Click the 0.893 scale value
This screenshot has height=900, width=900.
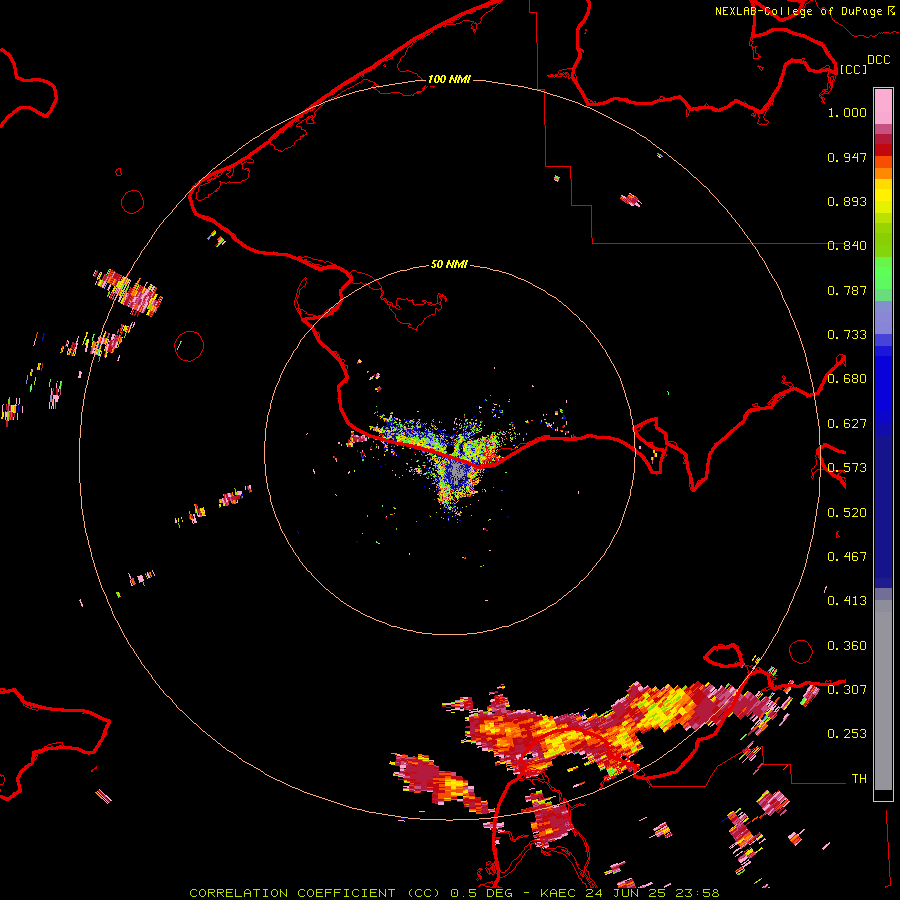847,201
